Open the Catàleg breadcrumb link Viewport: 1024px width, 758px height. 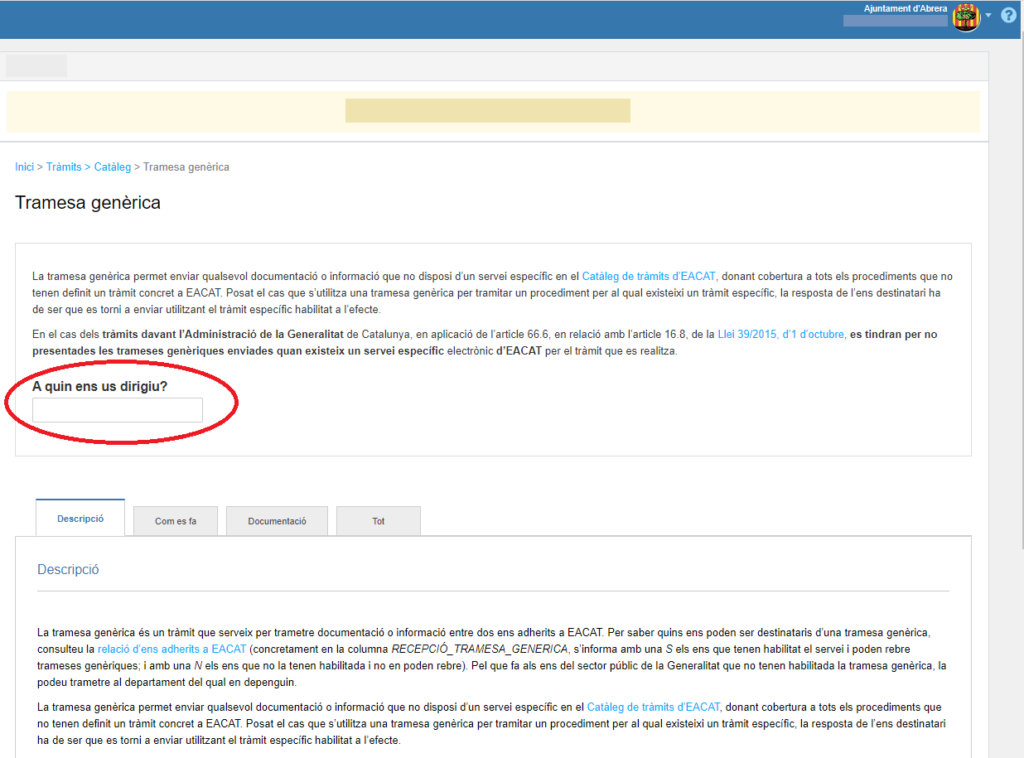coord(112,167)
